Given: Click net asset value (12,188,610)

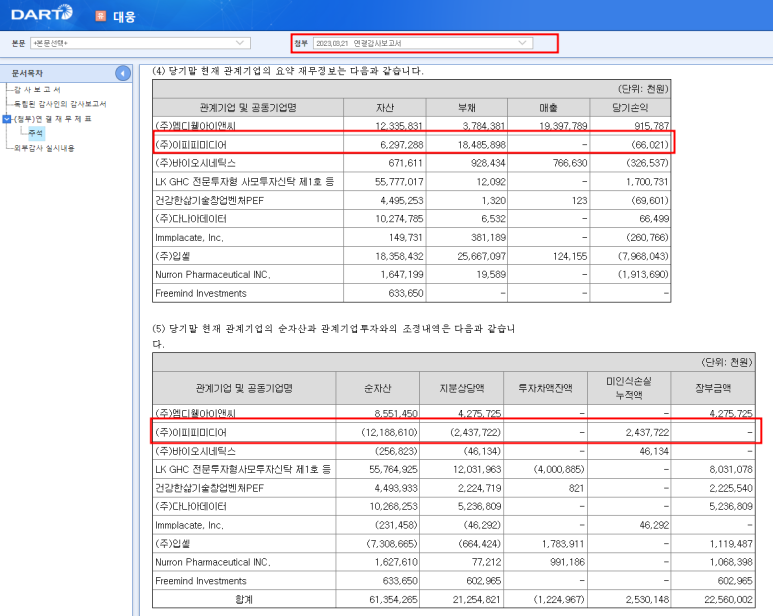Looking at the screenshot, I should [389, 433].
